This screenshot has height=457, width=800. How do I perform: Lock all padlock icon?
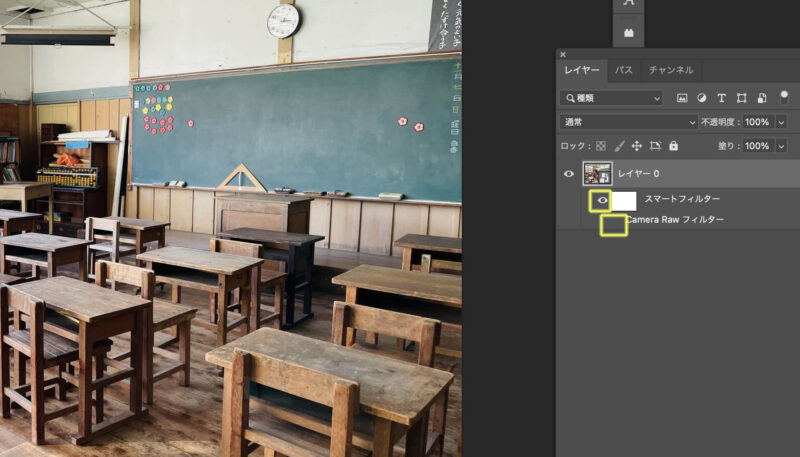pyautogui.click(x=673, y=146)
